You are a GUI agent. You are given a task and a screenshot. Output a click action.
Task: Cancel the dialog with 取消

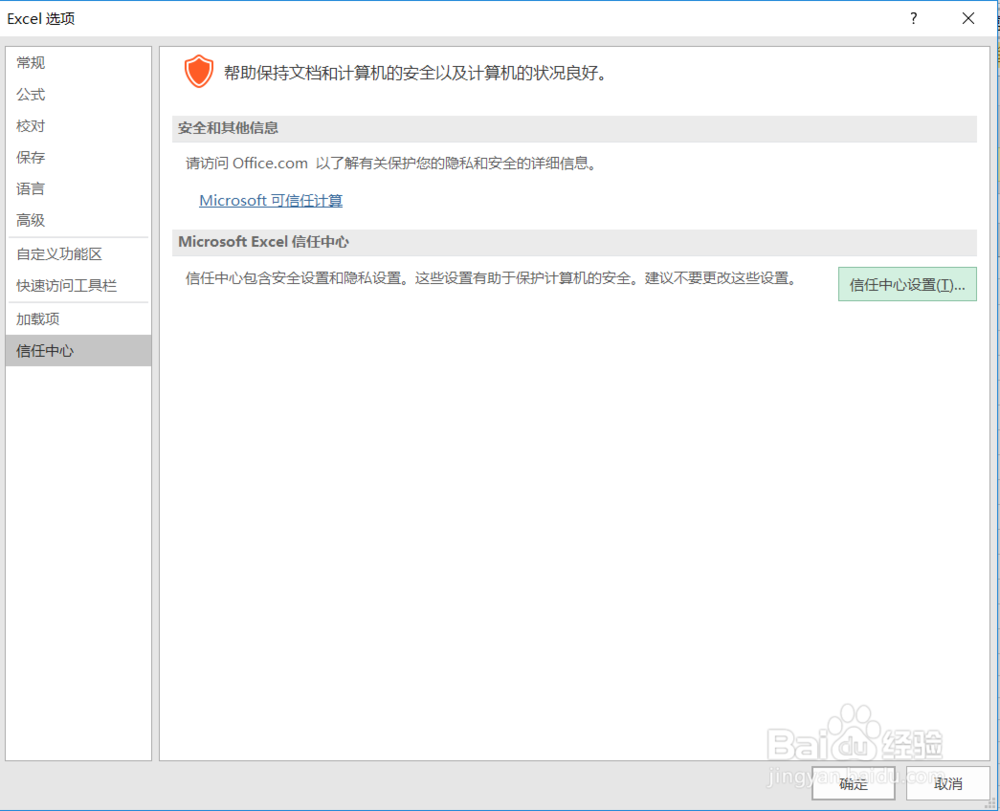click(948, 784)
